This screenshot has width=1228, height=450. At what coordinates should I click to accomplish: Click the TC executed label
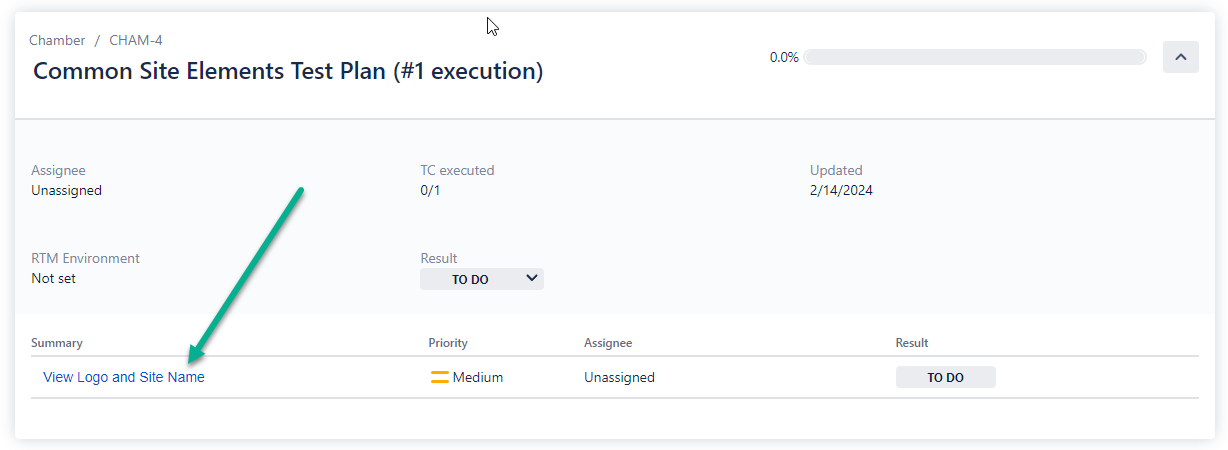[x=457, y=171]
